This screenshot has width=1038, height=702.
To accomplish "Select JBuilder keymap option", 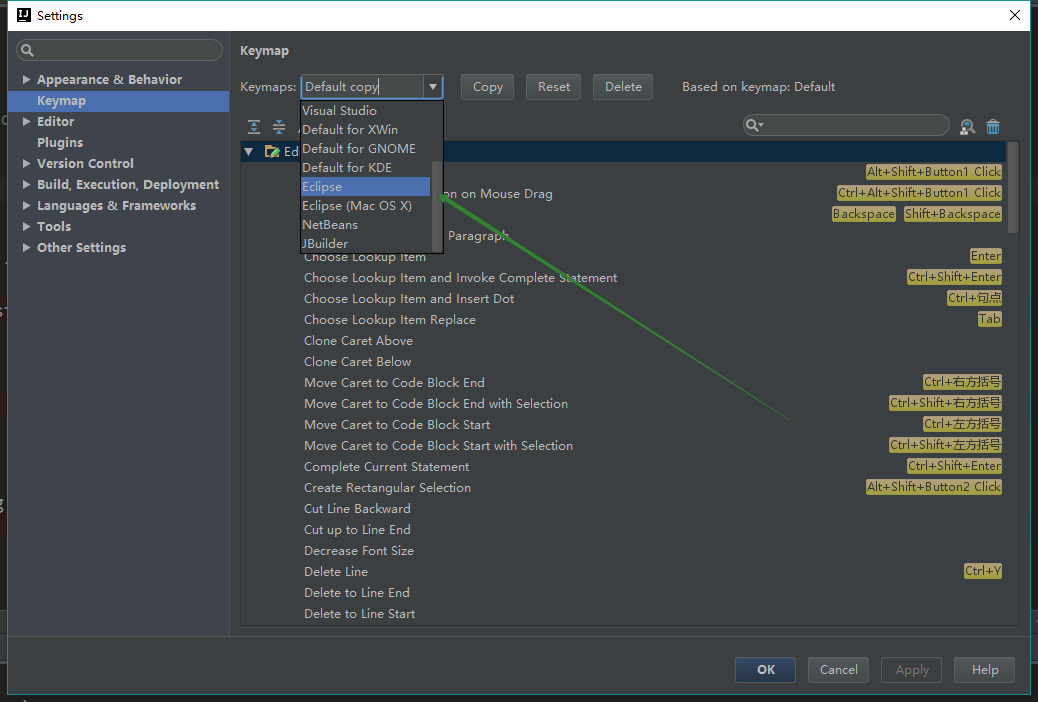I will [x=366, y=244].
